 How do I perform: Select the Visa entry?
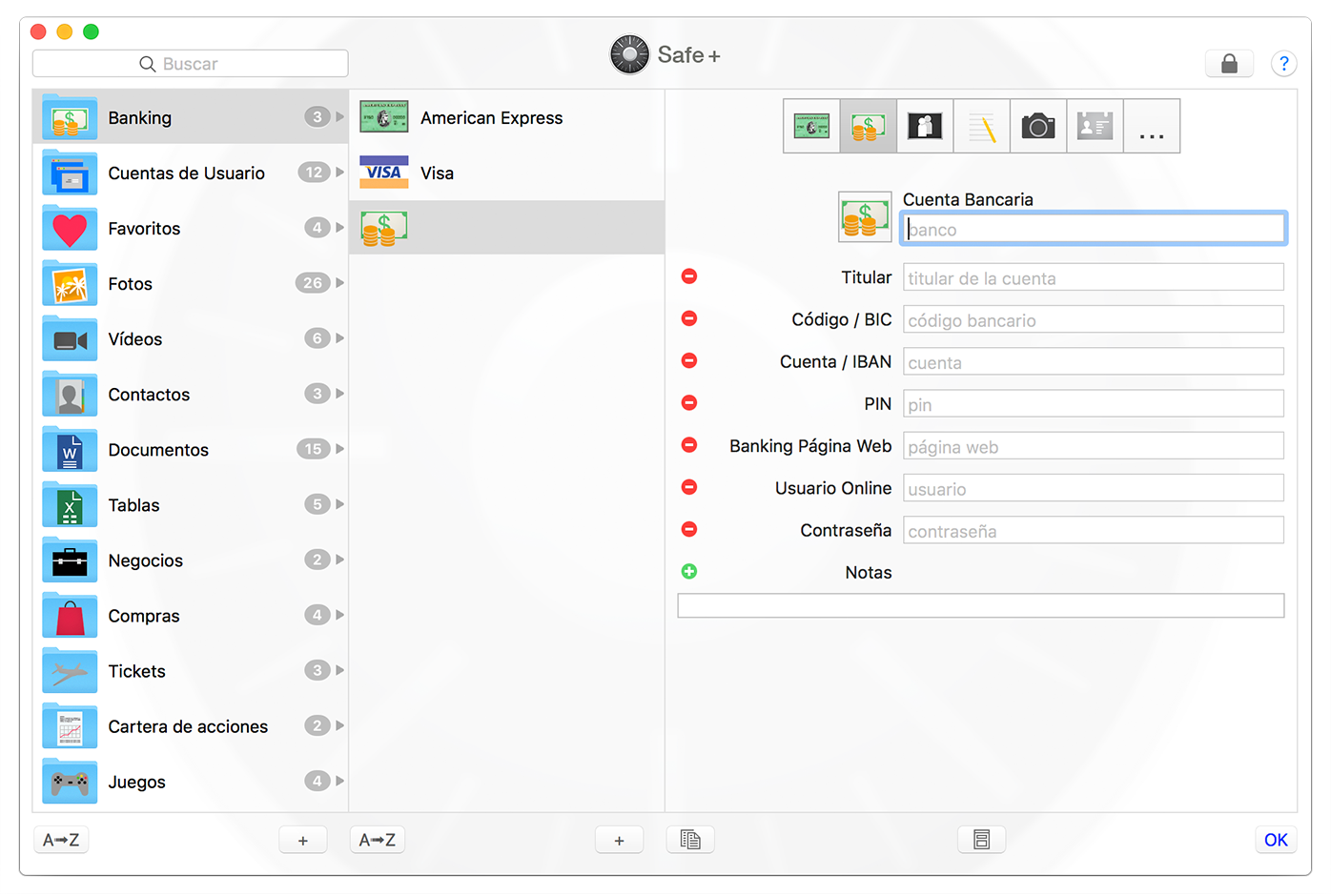coord(506,173)
